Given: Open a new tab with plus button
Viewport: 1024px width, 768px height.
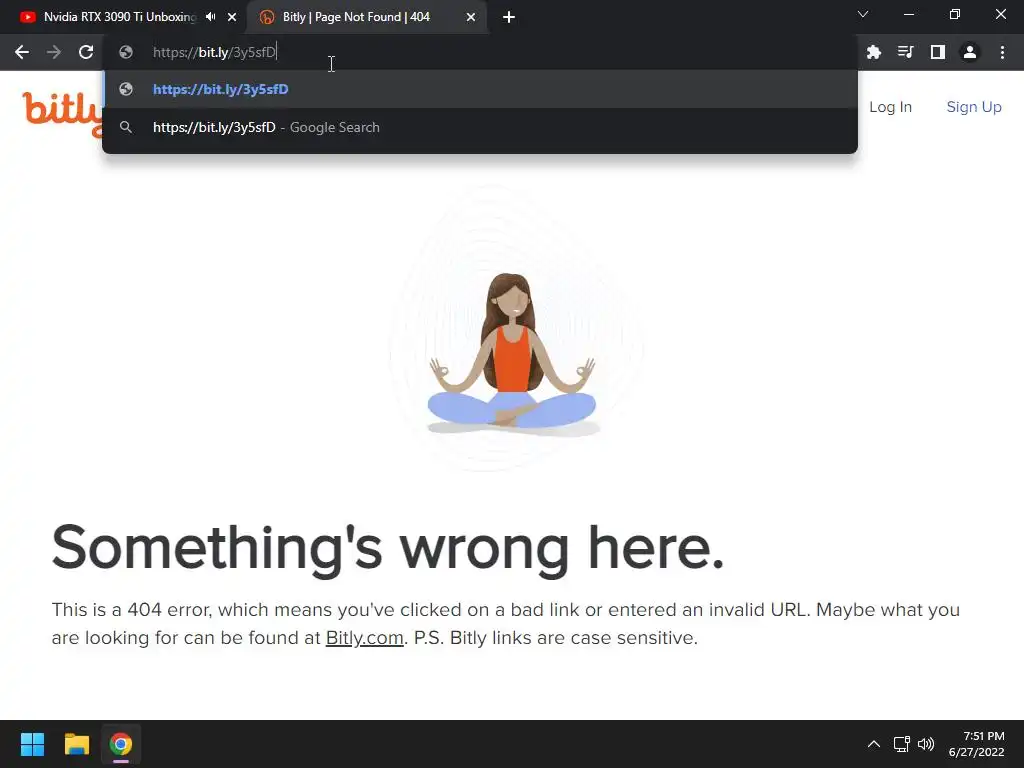Looking at the screenshot, I should 509,17.
